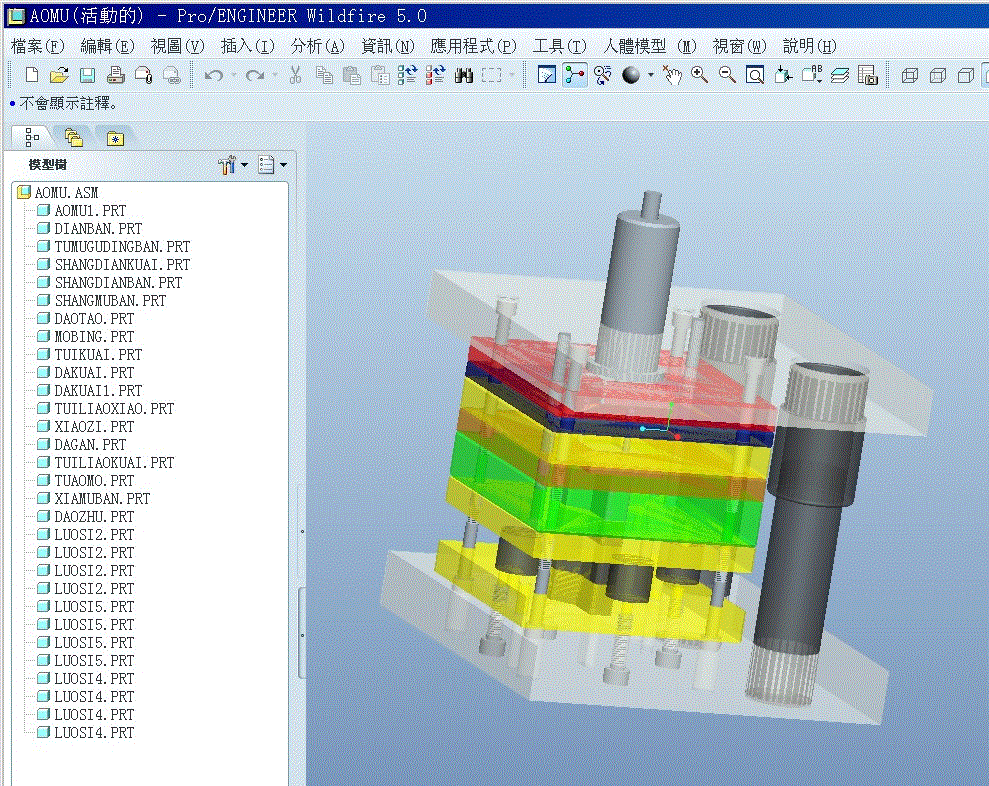This screenshot has height=786, width=989.
Task: Select TUILIAOXIAO.PRT part
Action: [105, 409]
